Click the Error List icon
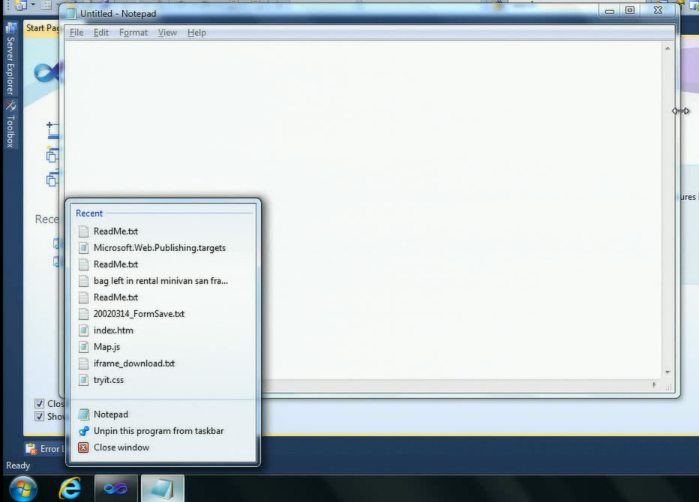 click(x=31, y=449)
